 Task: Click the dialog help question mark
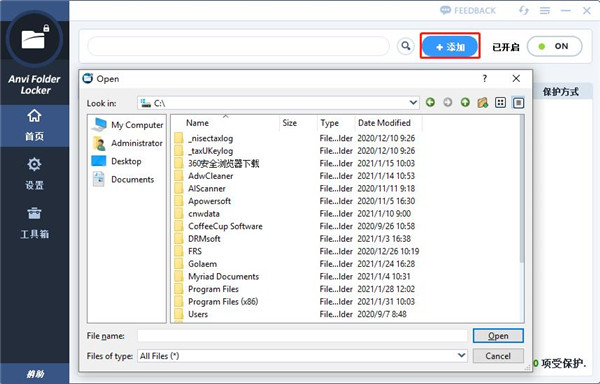coord(485,78)
